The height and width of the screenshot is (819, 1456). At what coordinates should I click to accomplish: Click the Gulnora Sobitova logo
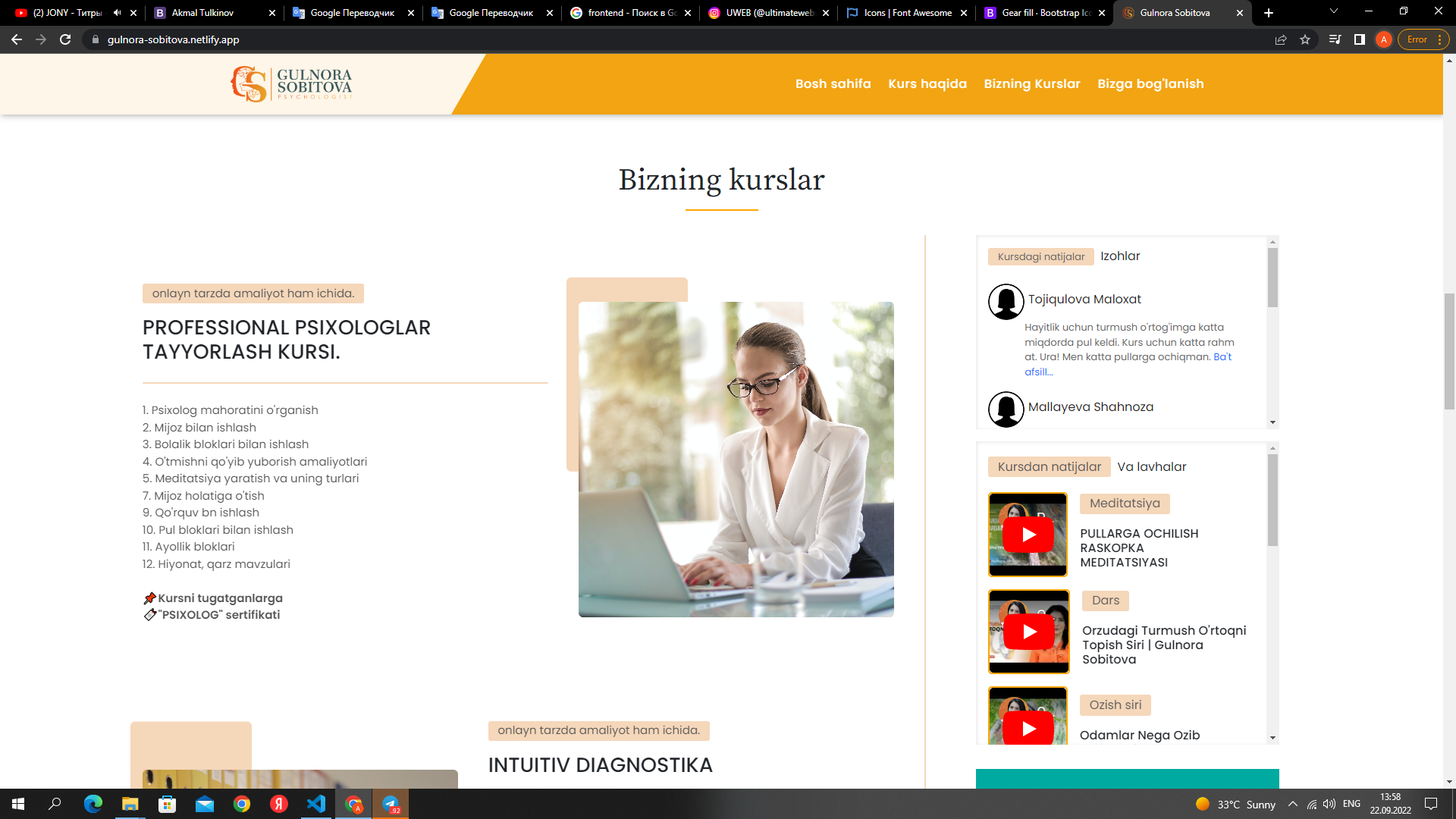coord(291,83)
